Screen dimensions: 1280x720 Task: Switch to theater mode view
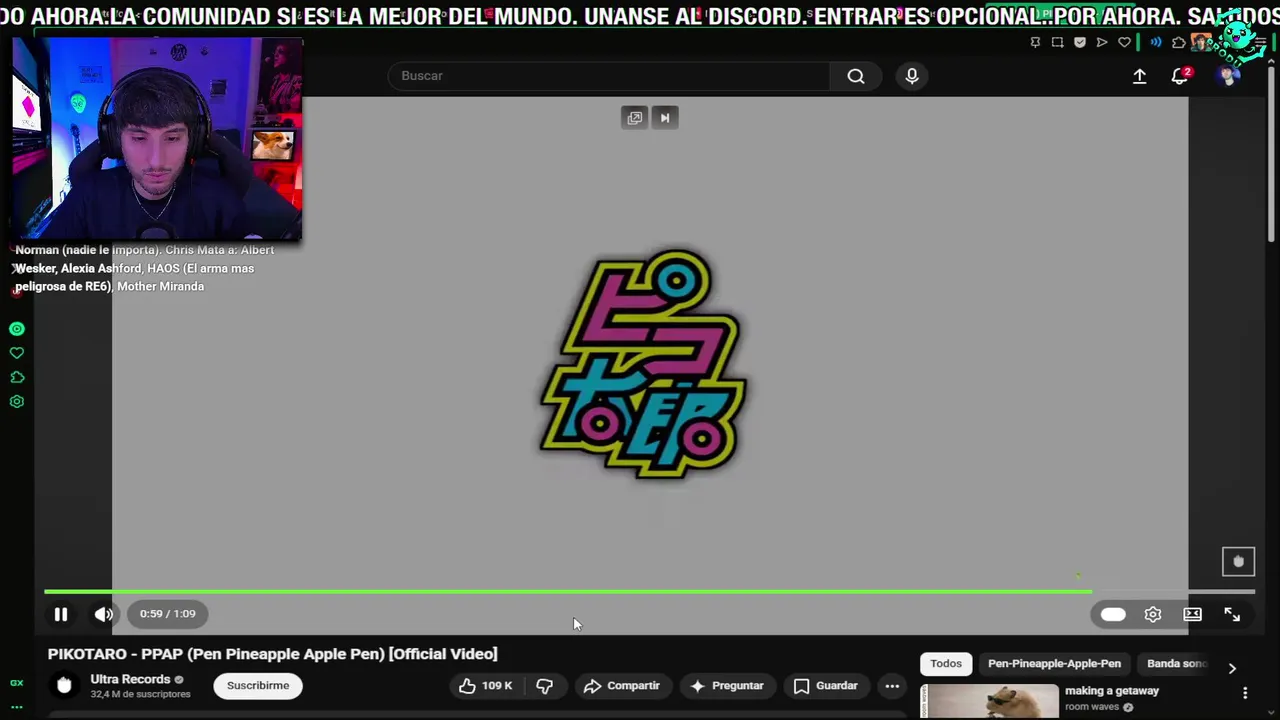click(1193, 615)
